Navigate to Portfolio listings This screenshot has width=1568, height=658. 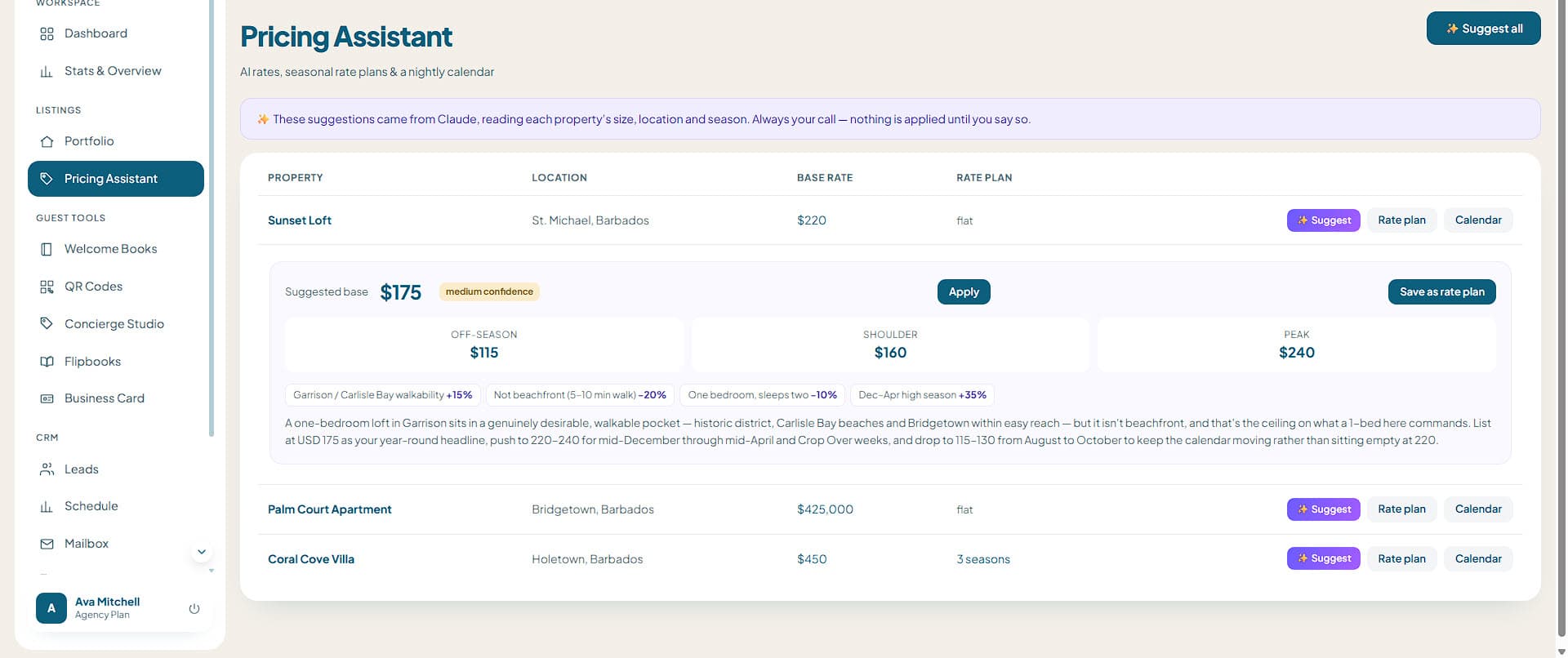(116, 141)
